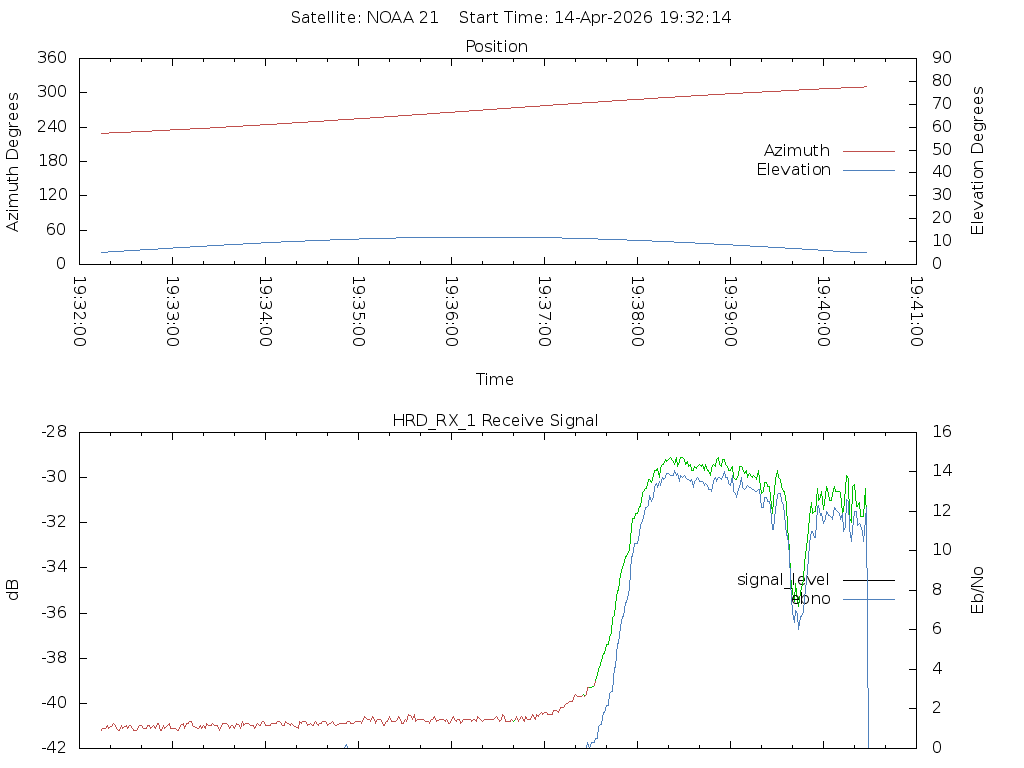Click the 19:41:00 time tick label
1024x768 pixels.
tap(915, 312)
